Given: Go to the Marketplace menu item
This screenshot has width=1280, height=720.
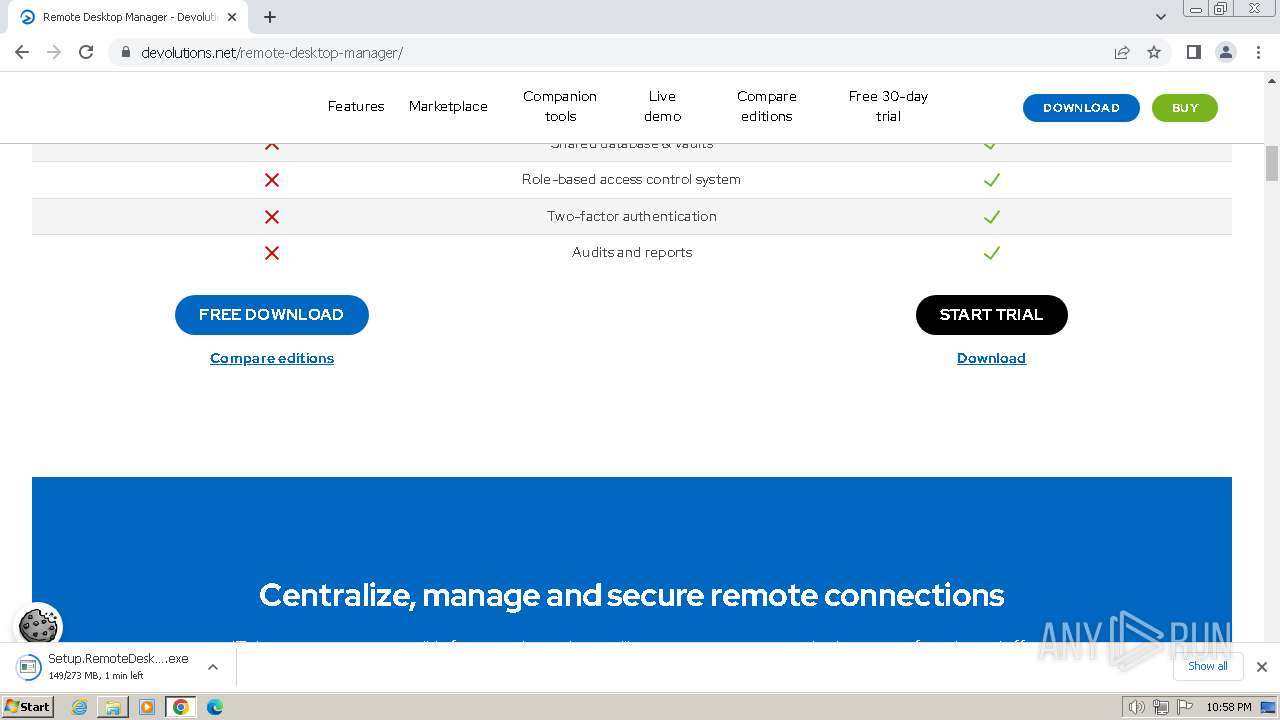Looking at the screenshot, I should pos(448,106).
